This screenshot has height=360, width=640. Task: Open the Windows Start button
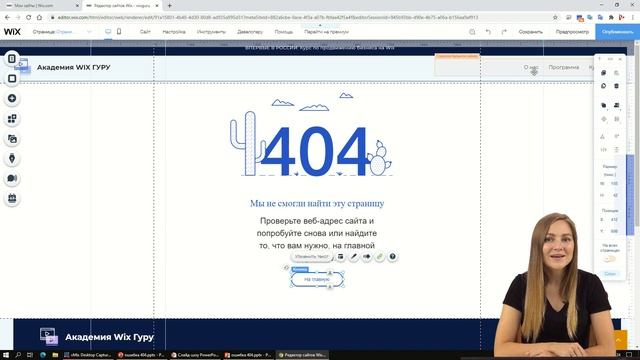pos(6,355)
